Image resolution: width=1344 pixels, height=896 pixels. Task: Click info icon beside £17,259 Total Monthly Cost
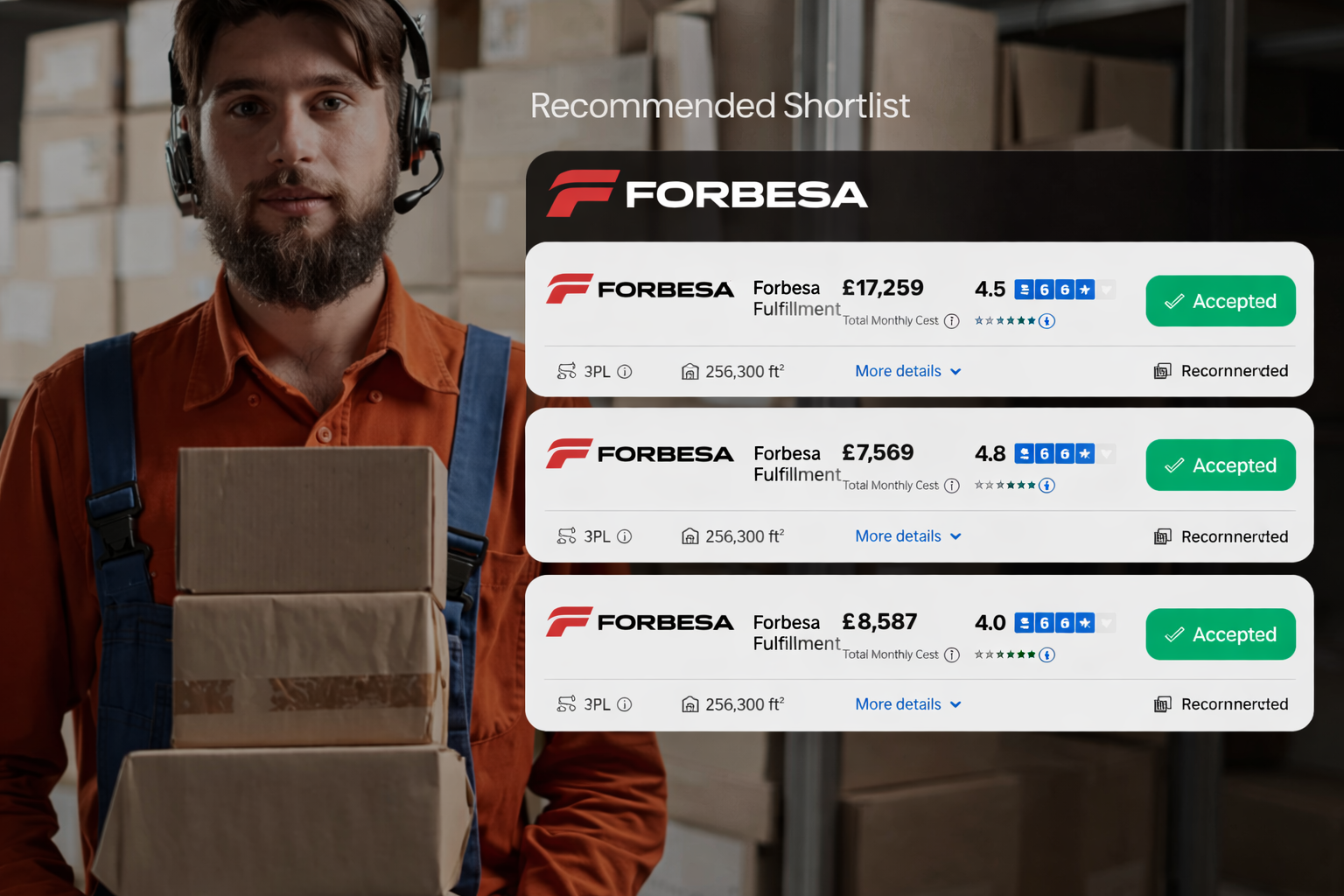tap(952, 321)
